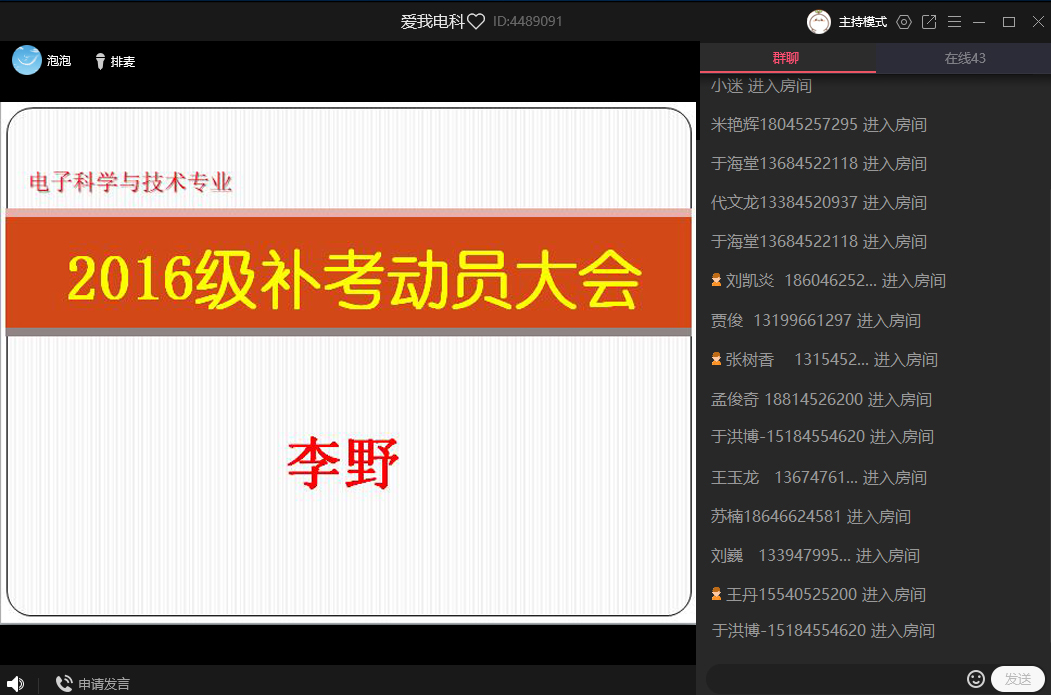Click the 排麦 microphone queue icon
The width and height of the screenshot is (1051, 695).
pos(100,62)
